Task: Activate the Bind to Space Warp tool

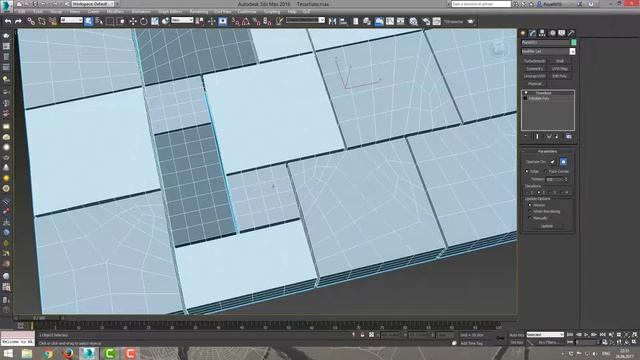Action: (53, 21)
